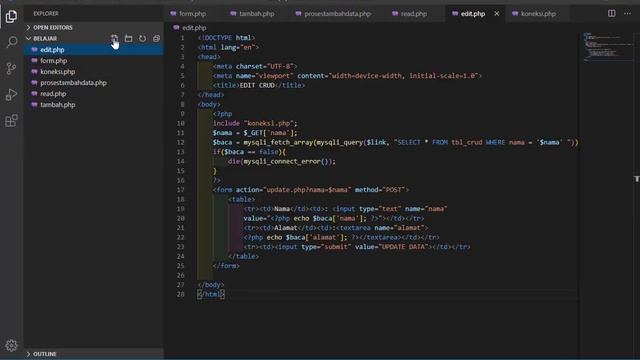Open form.php from the file tree
This screenshot has height=360, width=640.
pyautogui.click(x=93, y=60)
